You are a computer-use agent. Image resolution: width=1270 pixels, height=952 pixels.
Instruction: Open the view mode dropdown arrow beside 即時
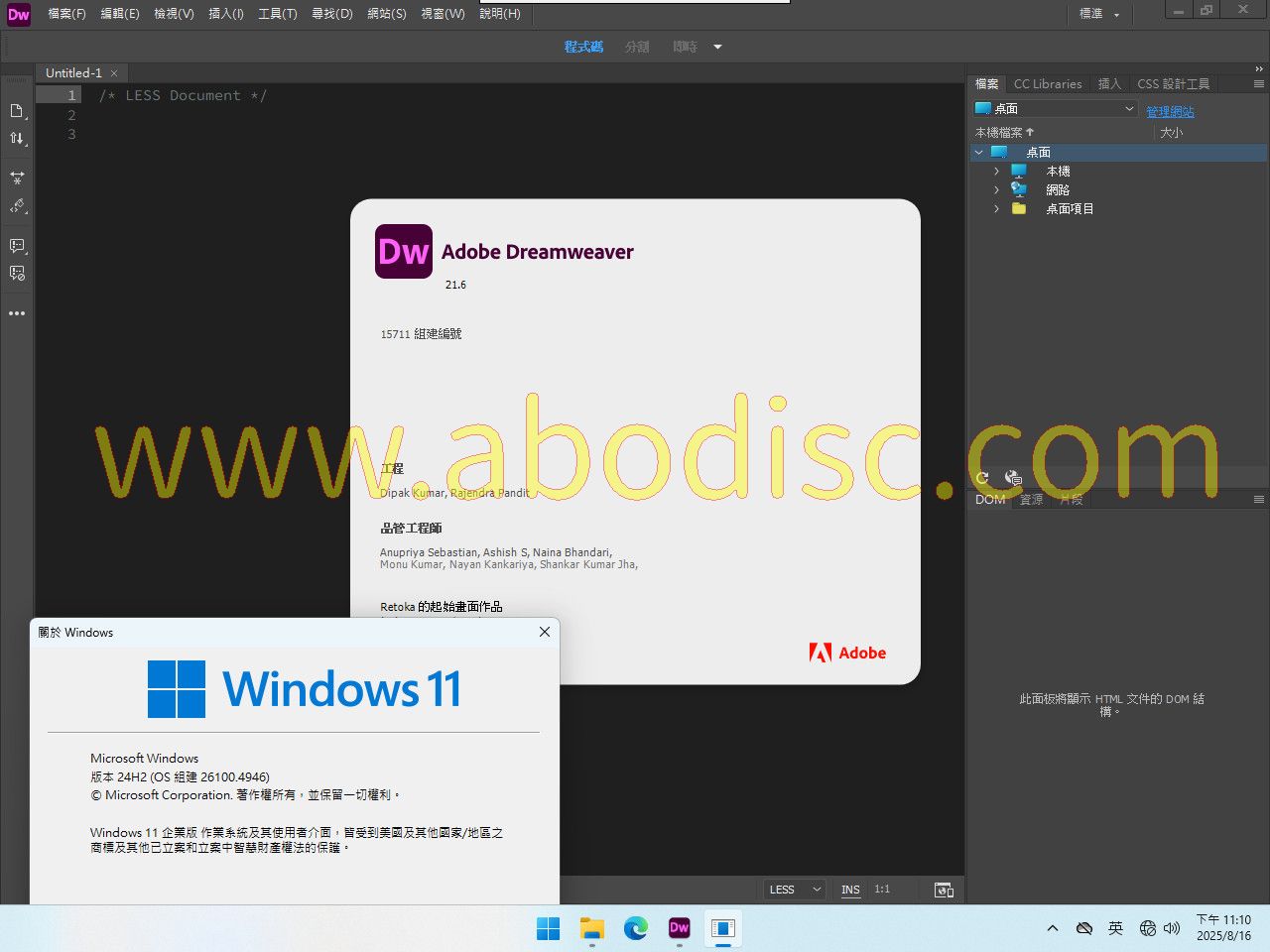coord(717,47)
